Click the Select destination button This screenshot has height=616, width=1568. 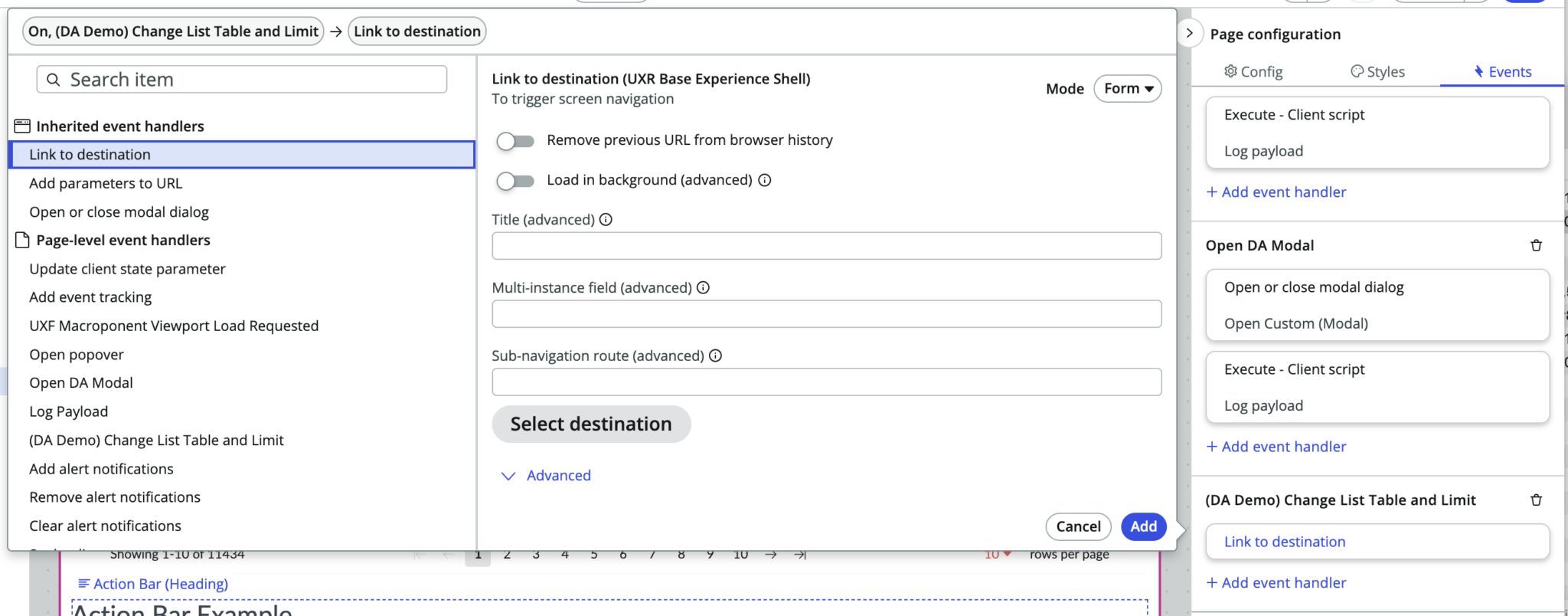tap(590, 424)
